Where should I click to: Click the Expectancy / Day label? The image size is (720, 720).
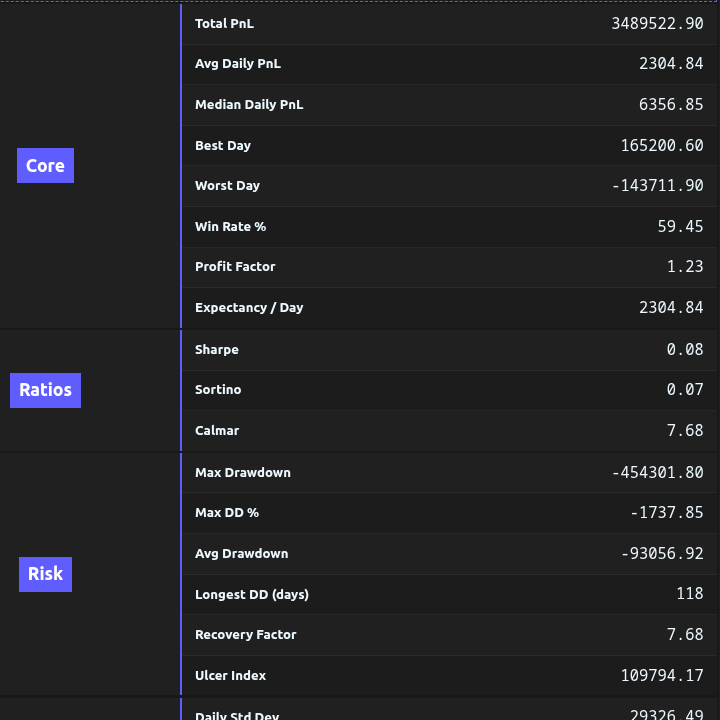point(249,308)
